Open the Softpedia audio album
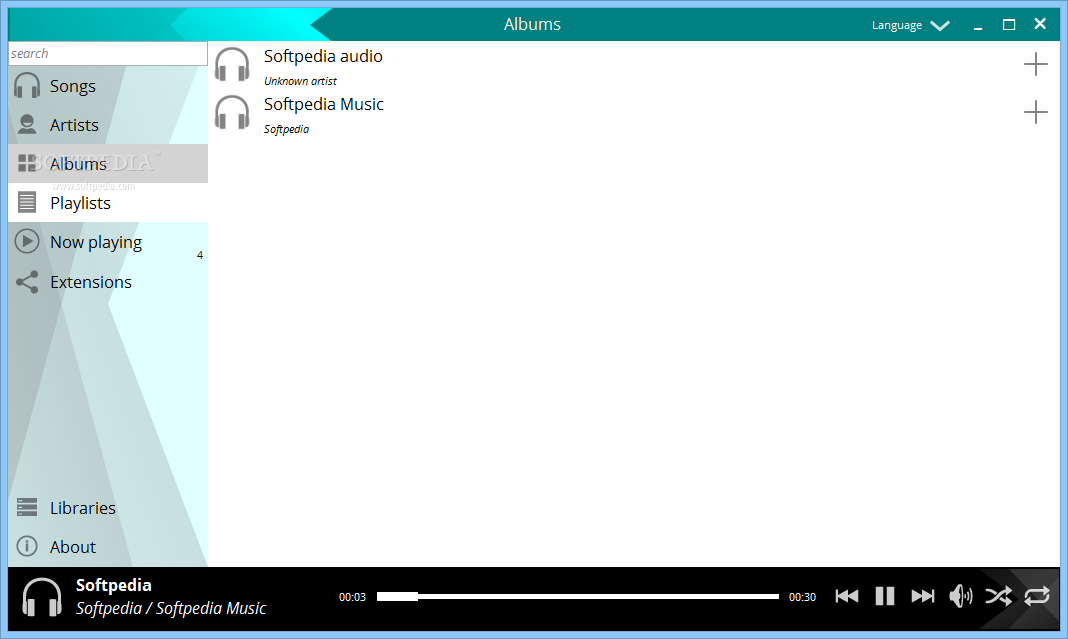This screenshot has width=1068, height=639. (x=323, y=56)
